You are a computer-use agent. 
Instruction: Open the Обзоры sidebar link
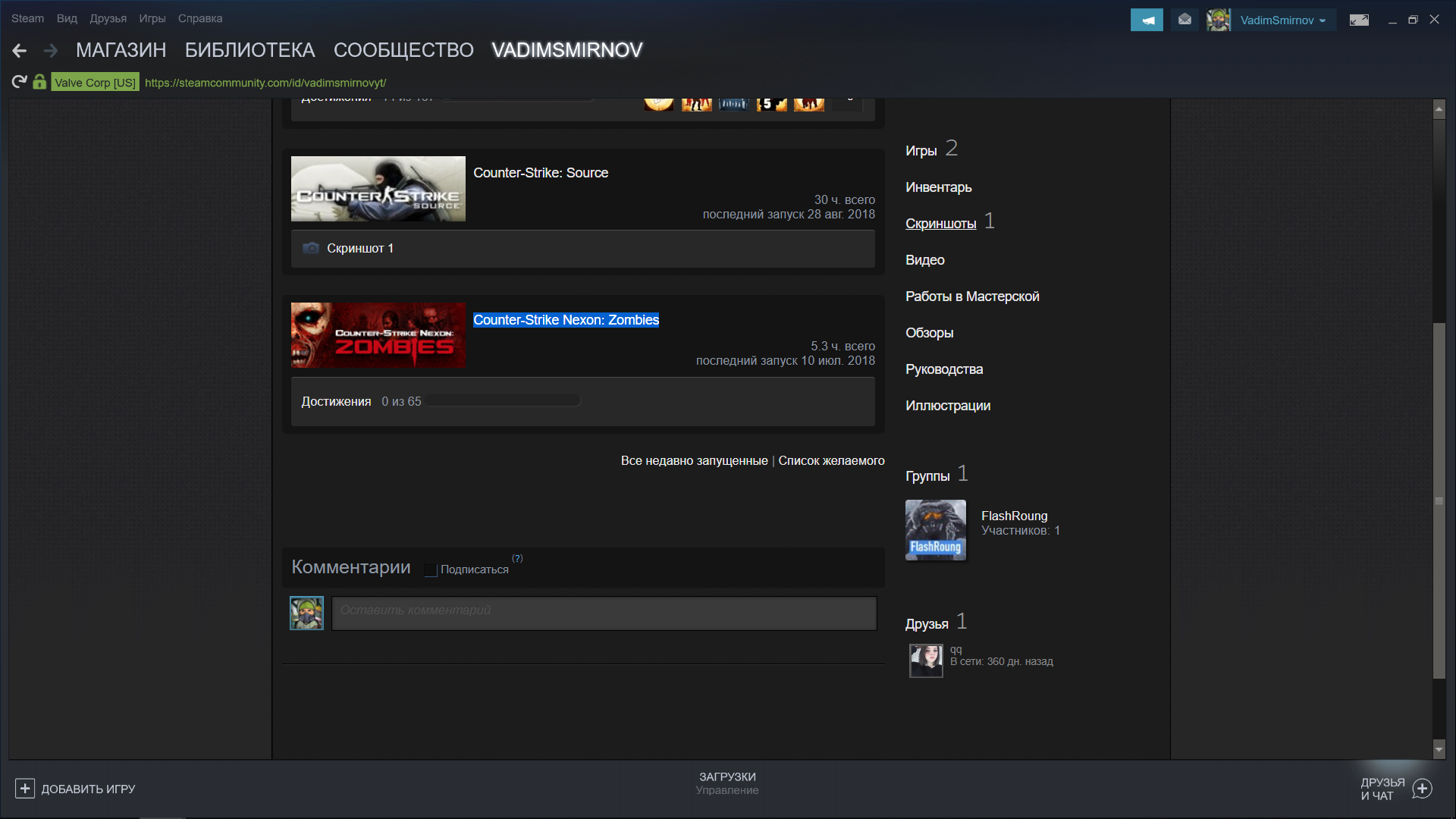click(930, 333)
